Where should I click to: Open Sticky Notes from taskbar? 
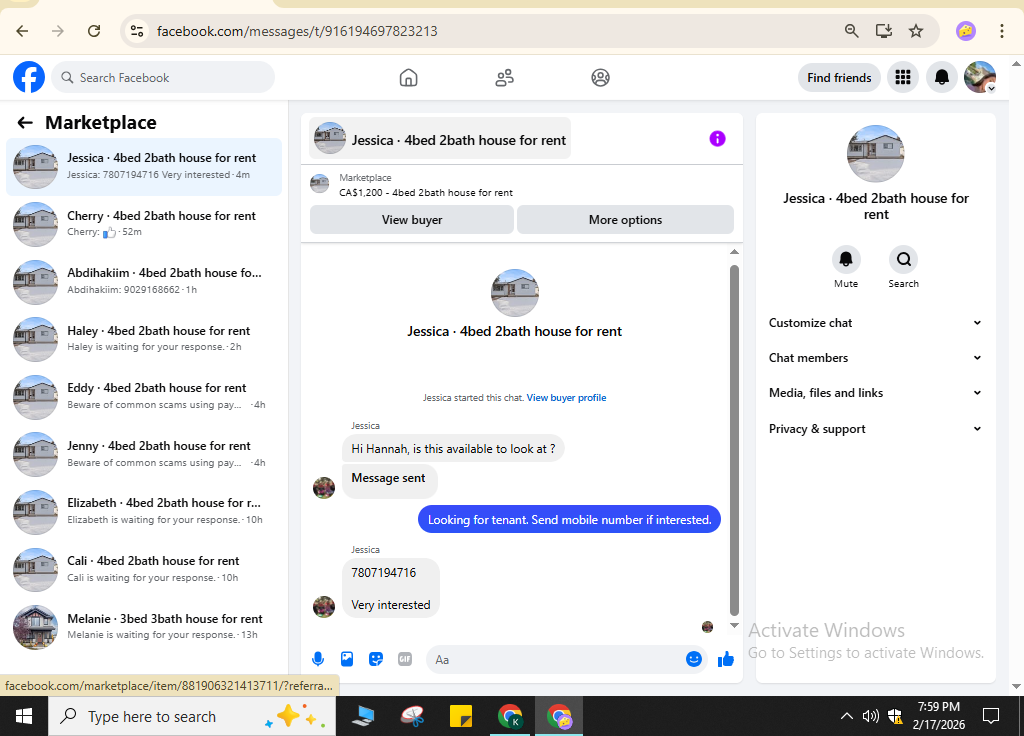(x=461, y=716)
